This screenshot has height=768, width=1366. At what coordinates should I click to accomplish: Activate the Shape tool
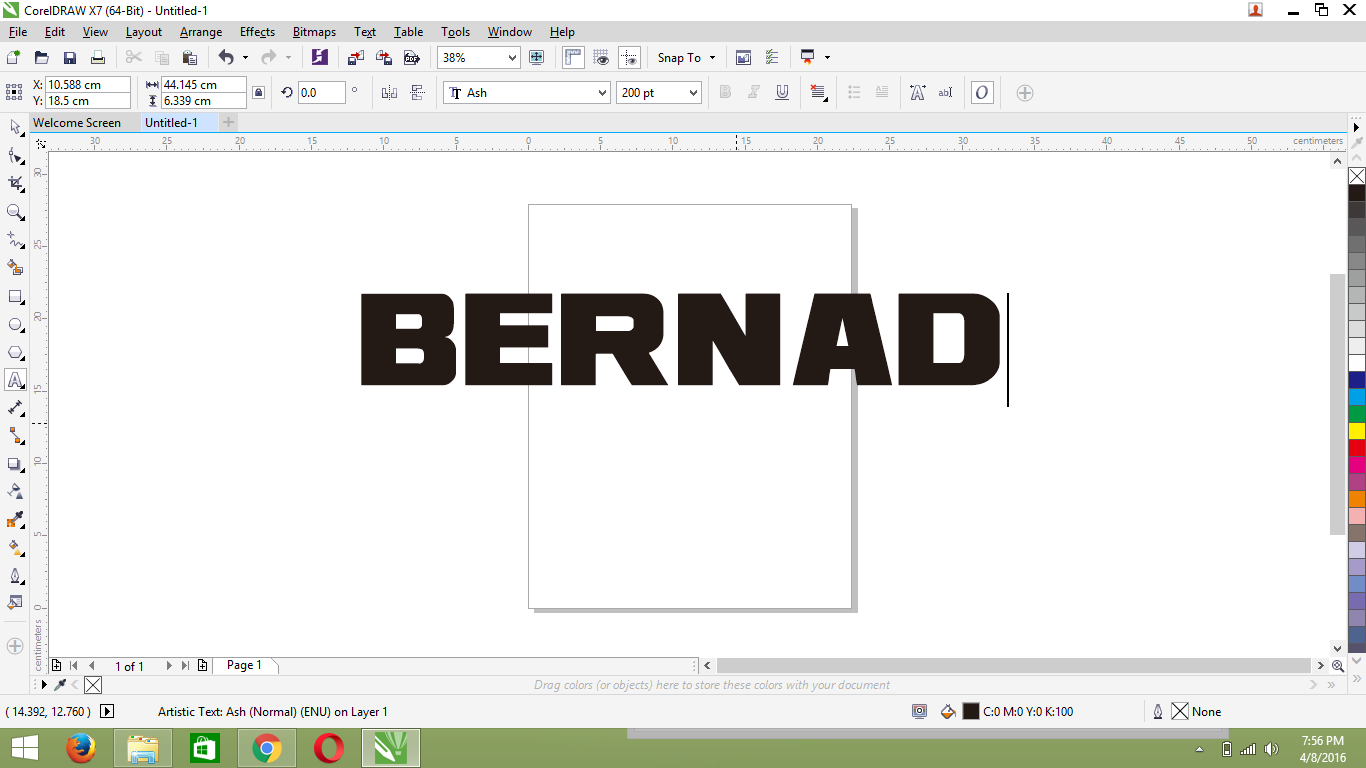(14, 155)
